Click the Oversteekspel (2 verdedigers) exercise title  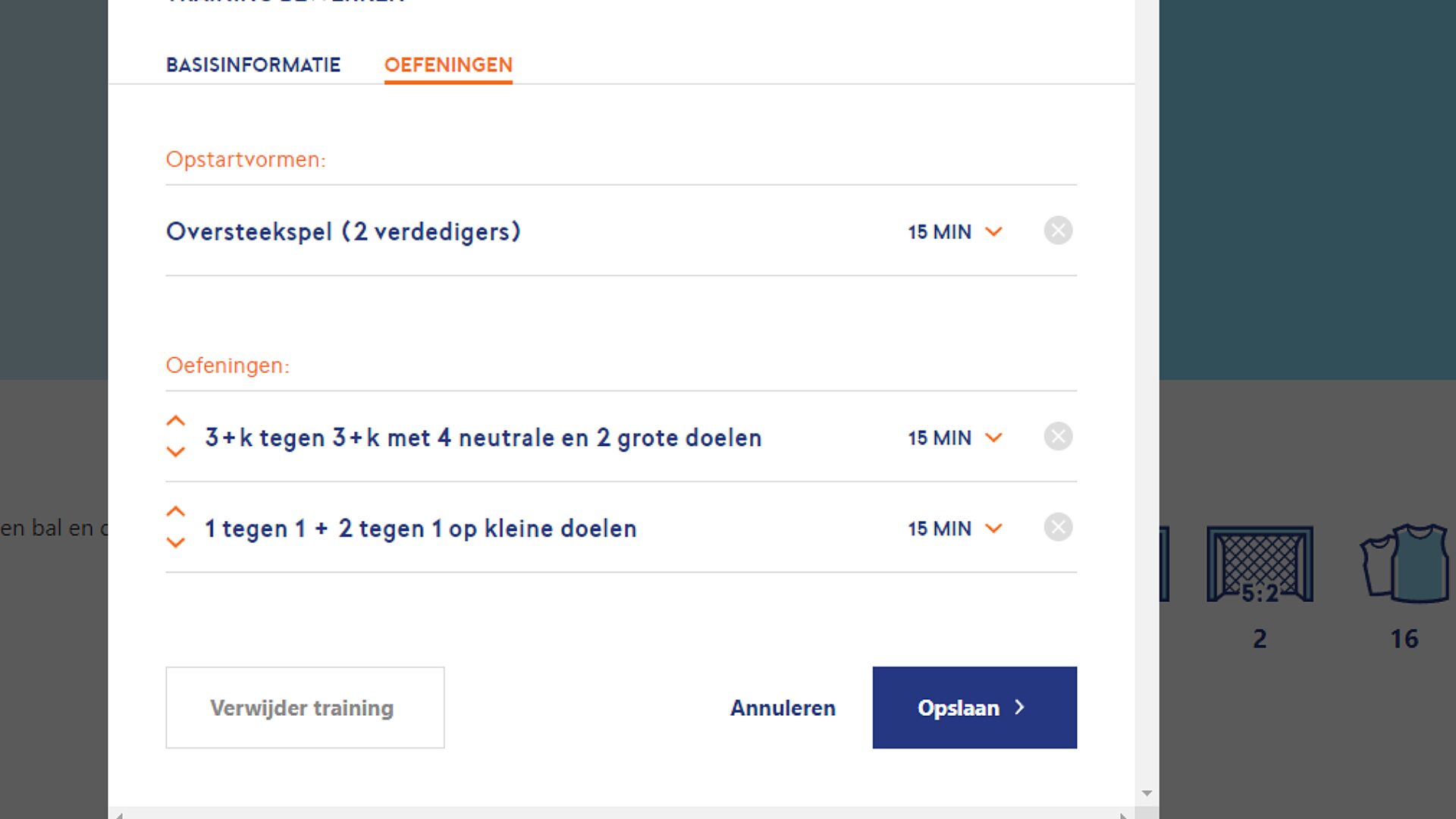[343, 231]
